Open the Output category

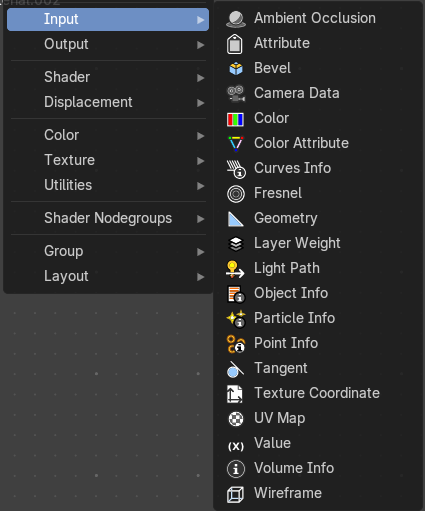tap(108, 44)
